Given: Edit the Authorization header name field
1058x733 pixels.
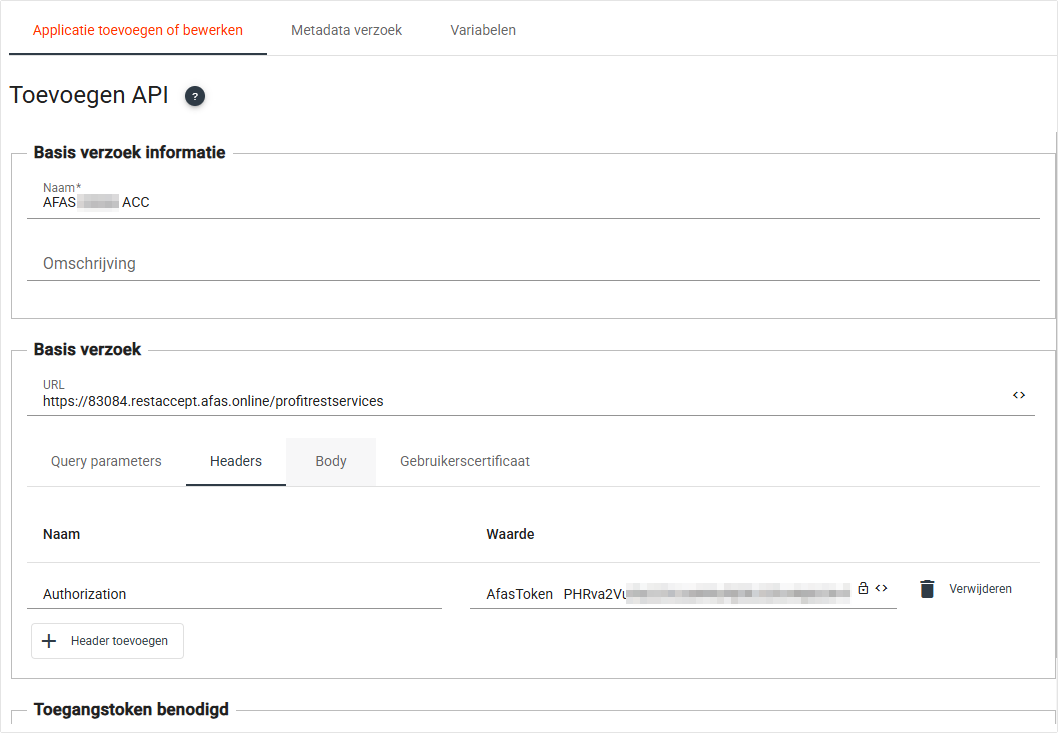Looking at the screenshot, I should (234, 594).
